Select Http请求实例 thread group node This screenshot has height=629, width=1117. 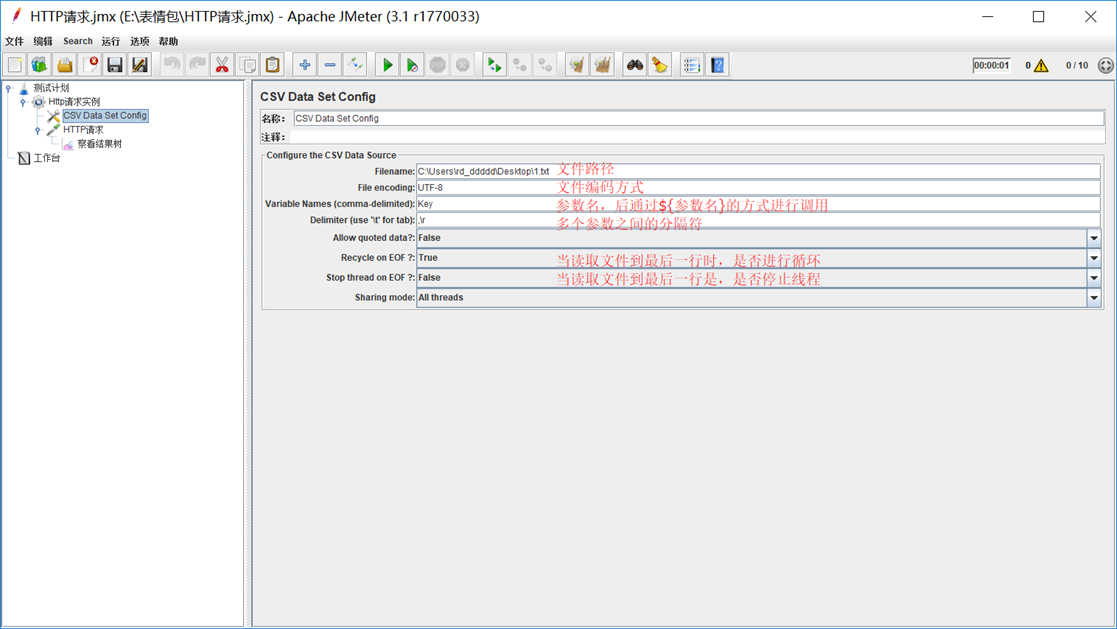coord(74,102)
